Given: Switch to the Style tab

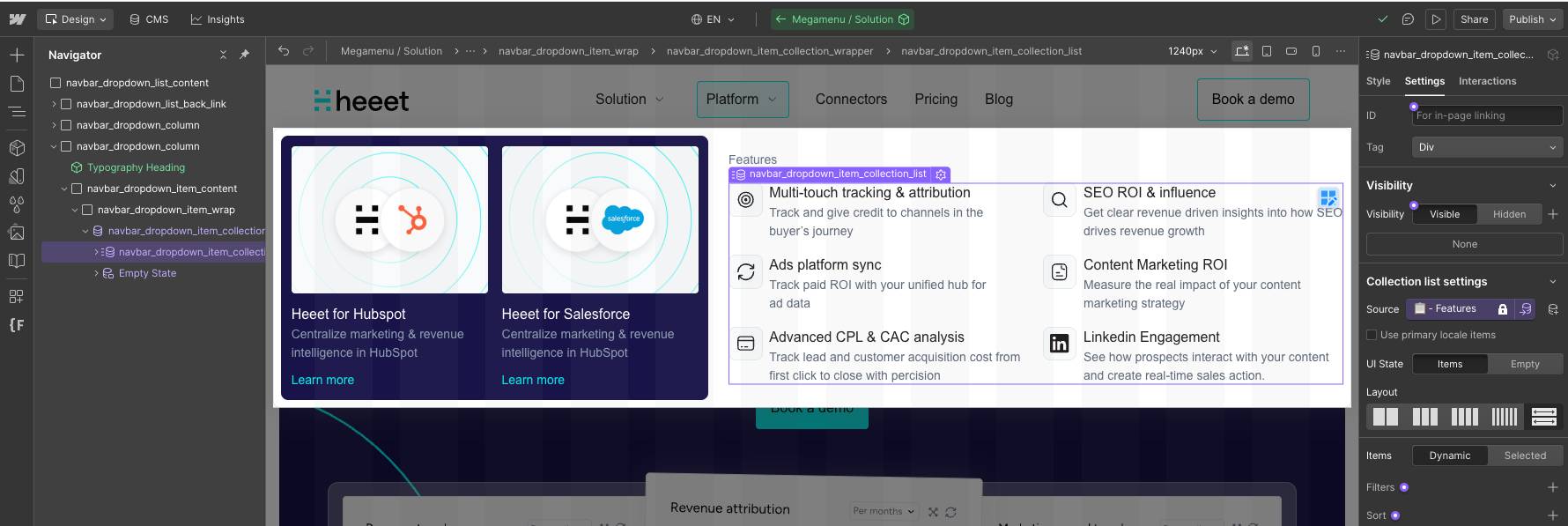Looking at the screenshot, I should 1378,81.
